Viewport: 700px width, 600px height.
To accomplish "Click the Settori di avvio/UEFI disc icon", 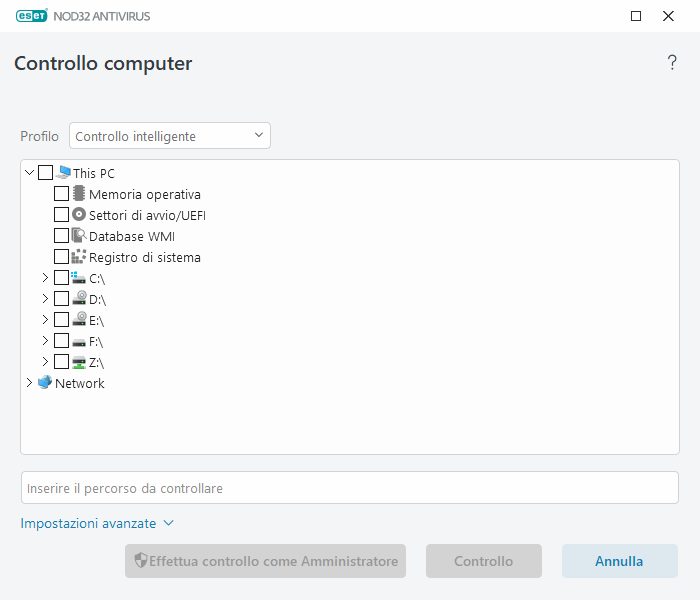I will 79,215.
